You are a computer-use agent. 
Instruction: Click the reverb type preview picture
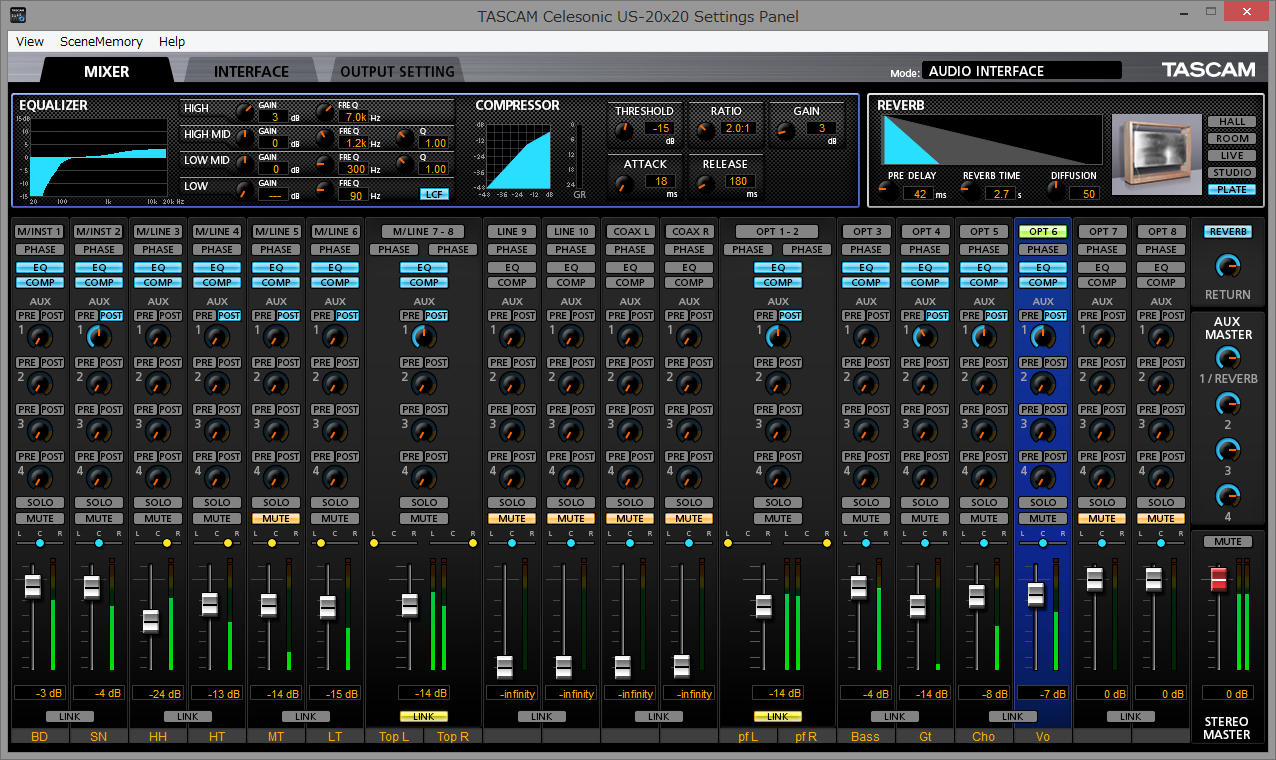[1157, 154]
